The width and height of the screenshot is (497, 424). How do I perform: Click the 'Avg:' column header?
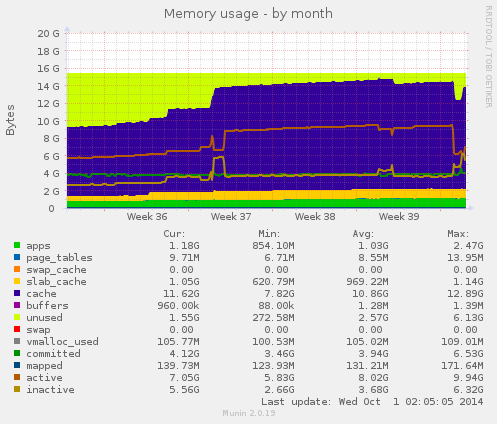(x=363, y=234)
